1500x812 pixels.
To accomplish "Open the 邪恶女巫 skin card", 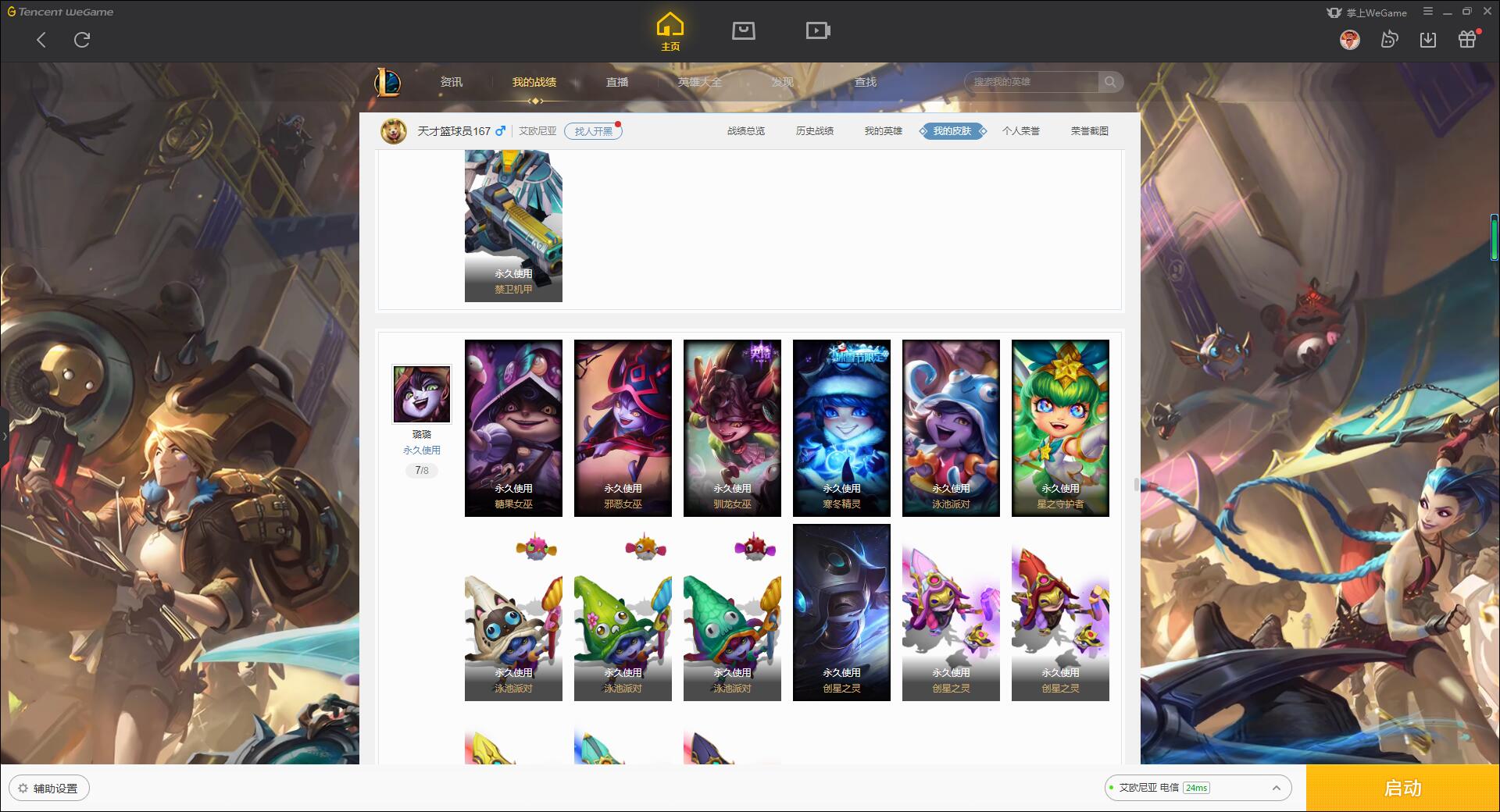I will tap(623, 428).
